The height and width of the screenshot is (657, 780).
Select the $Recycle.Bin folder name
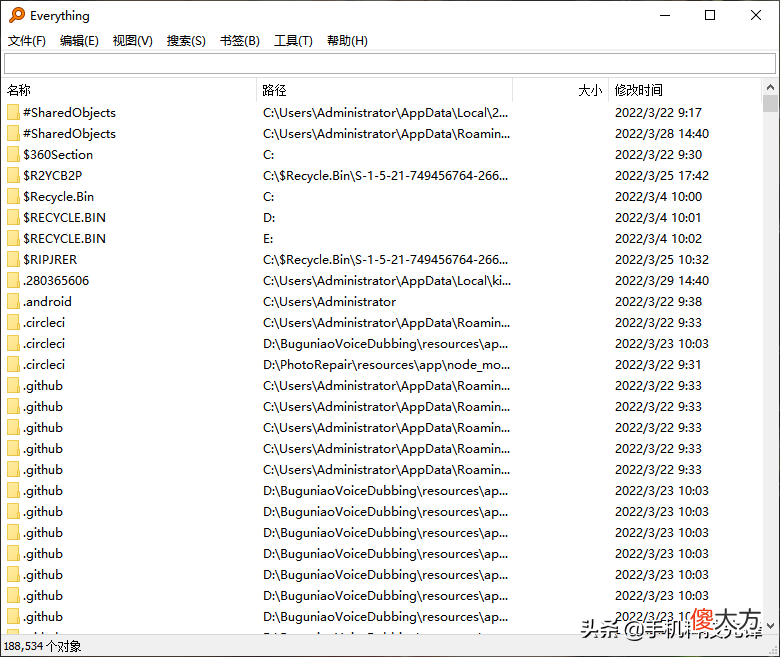58,196
